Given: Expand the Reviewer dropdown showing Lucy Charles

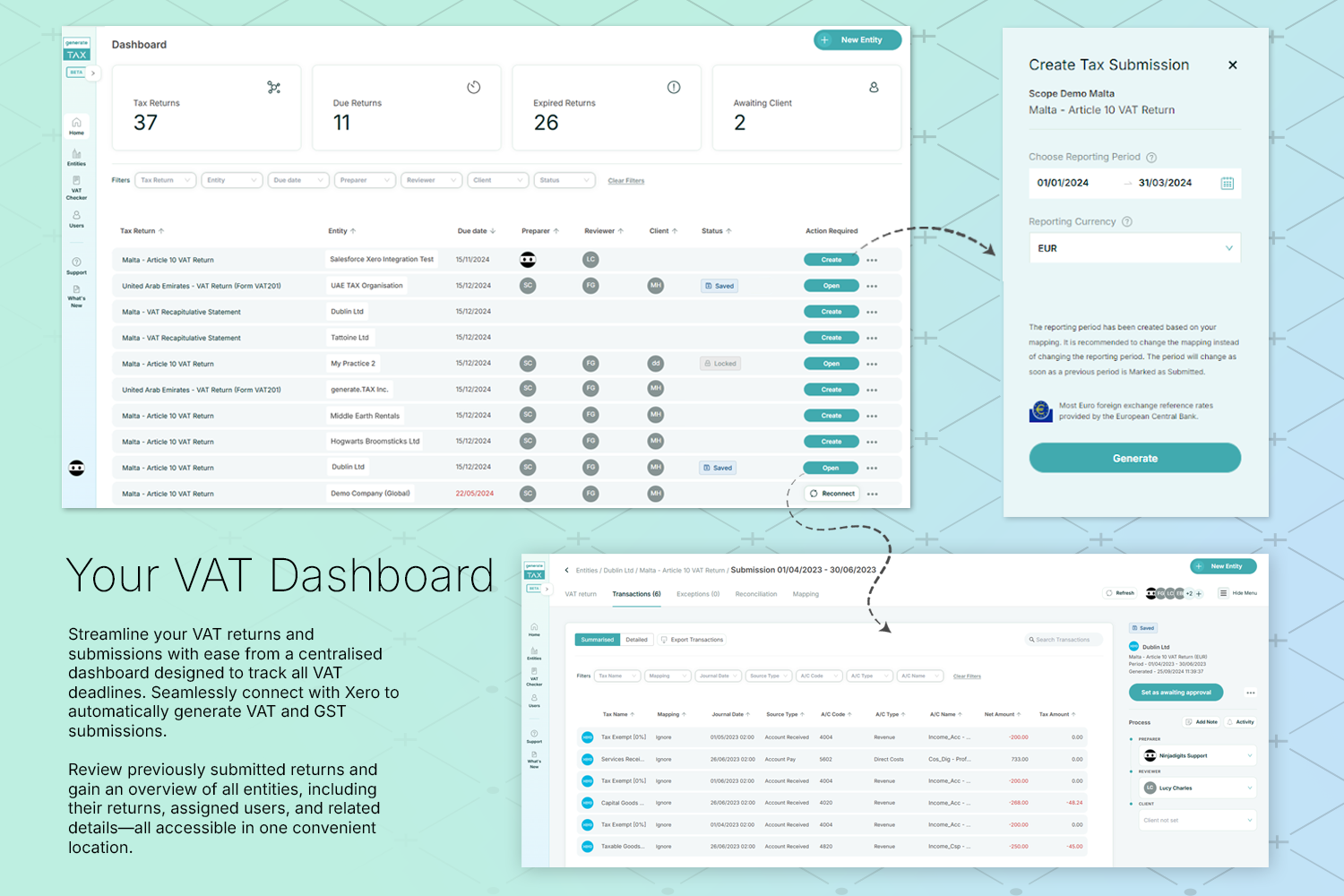Looking at the screenshot, I should coord(1197,788).
